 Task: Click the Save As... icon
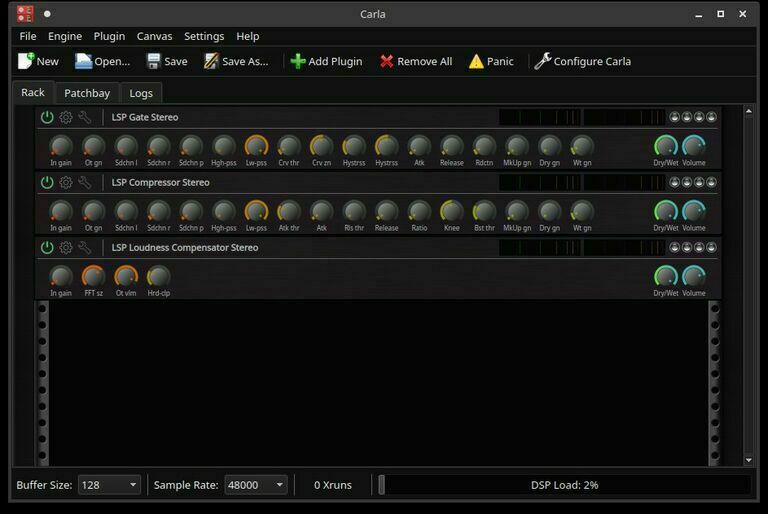[x=211, y=61]
